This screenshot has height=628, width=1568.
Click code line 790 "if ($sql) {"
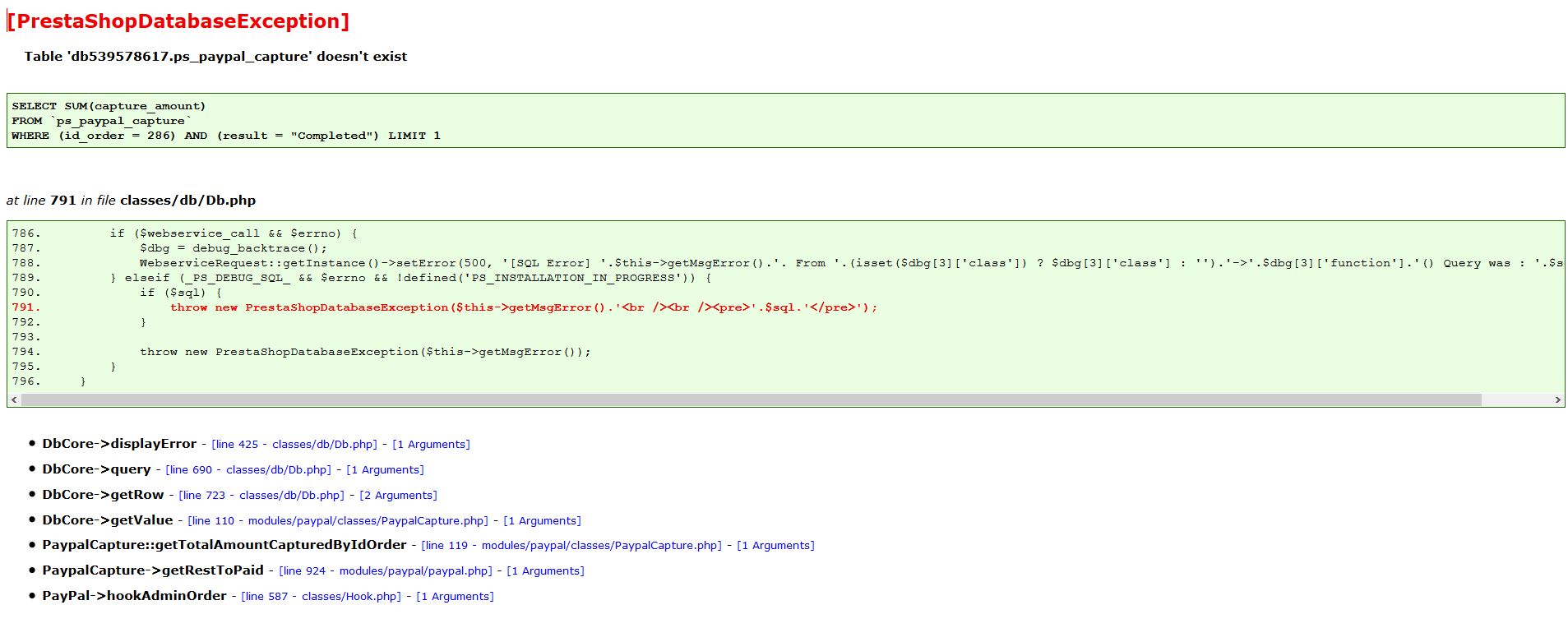[118, 293]
